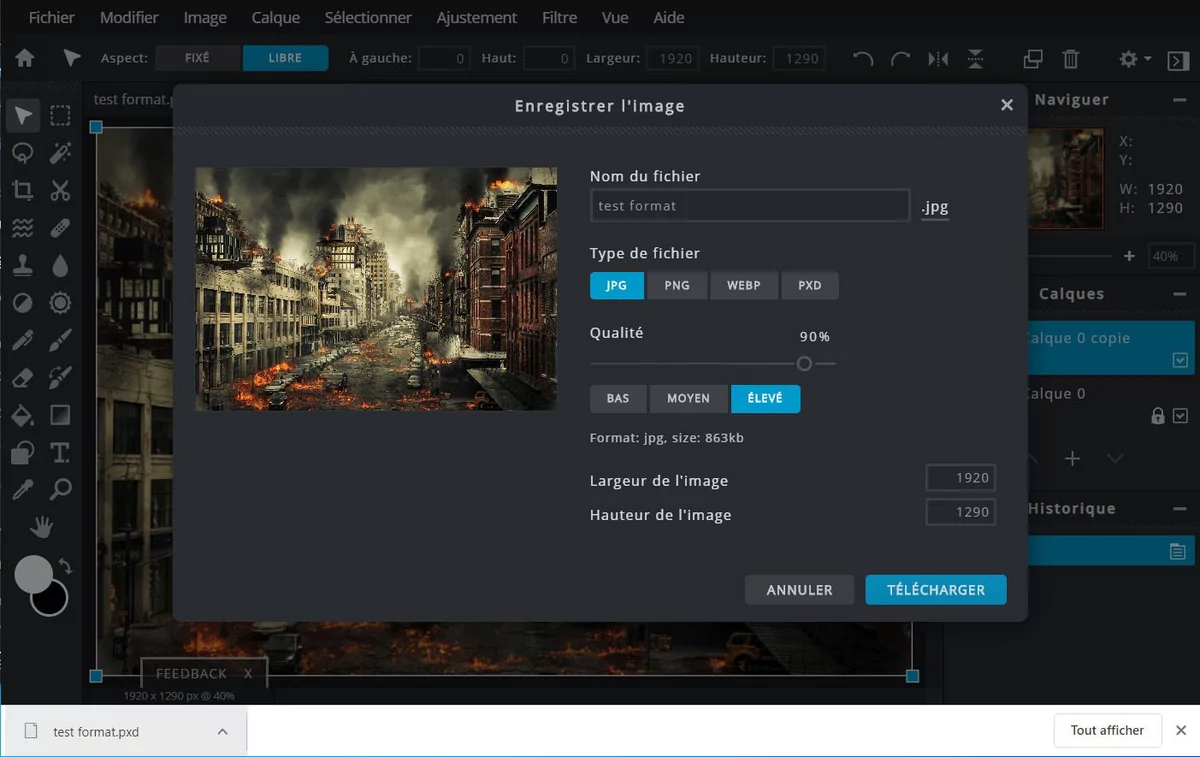Open the test format.pxd download options arrow
This screenshot has height=757, width=1200.
(x=222, y=732)
